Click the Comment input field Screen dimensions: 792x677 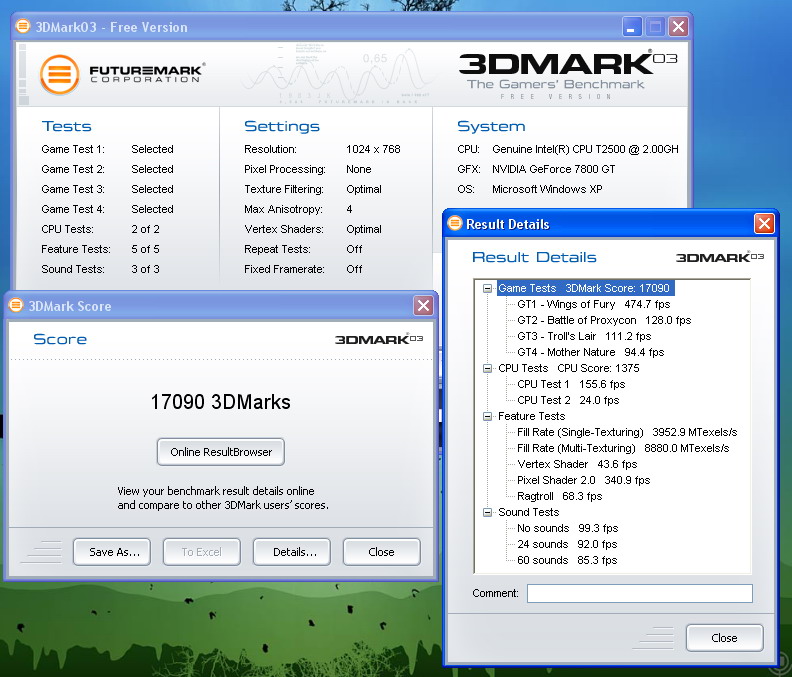[639, 593]
